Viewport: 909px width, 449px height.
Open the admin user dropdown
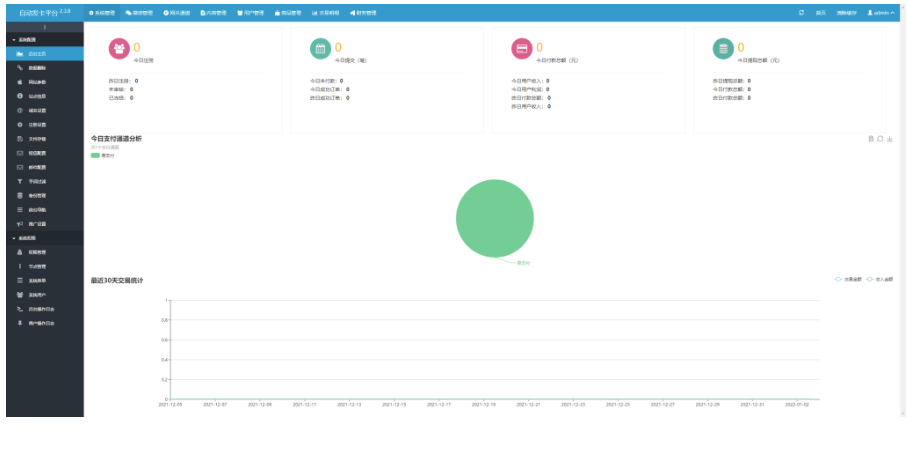pyautogui.click(x=880, y=13)
